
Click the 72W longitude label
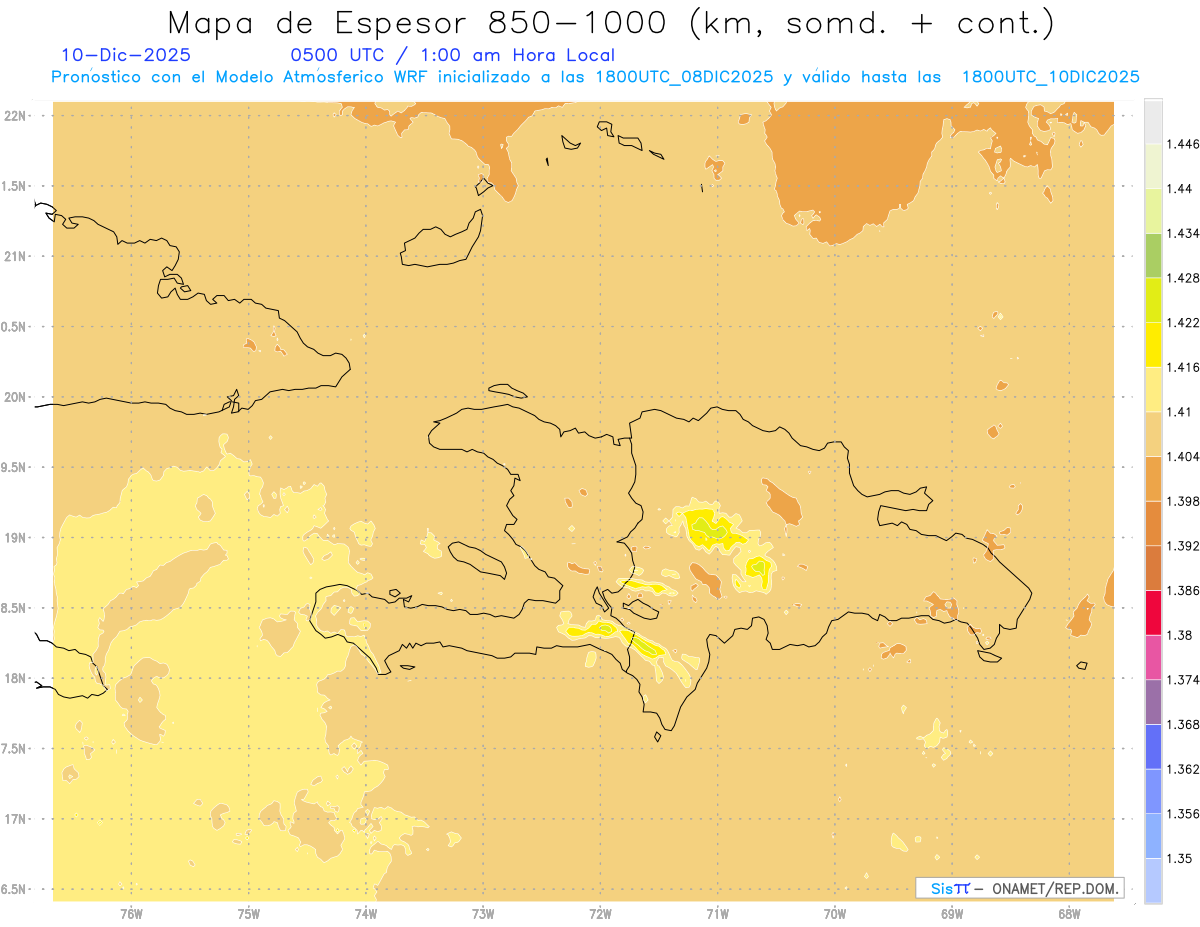(x=600, y=913)
